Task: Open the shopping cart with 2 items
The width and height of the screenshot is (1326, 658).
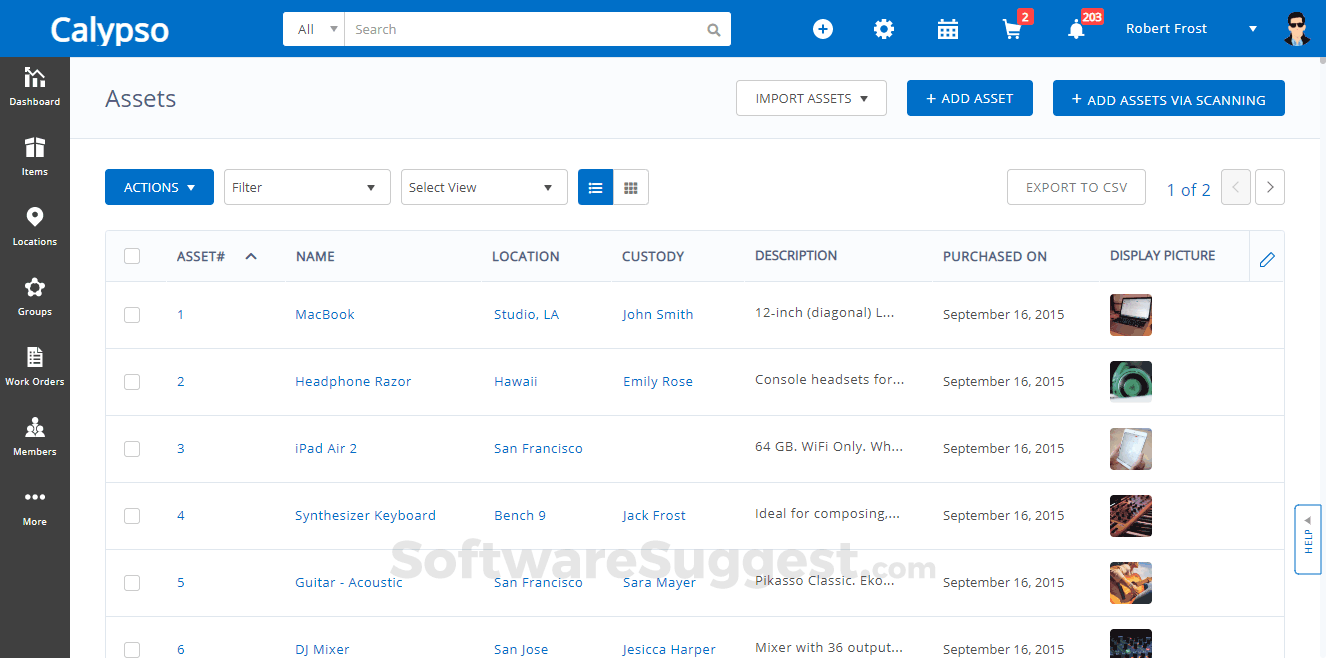Action: tap(1012, 29)
